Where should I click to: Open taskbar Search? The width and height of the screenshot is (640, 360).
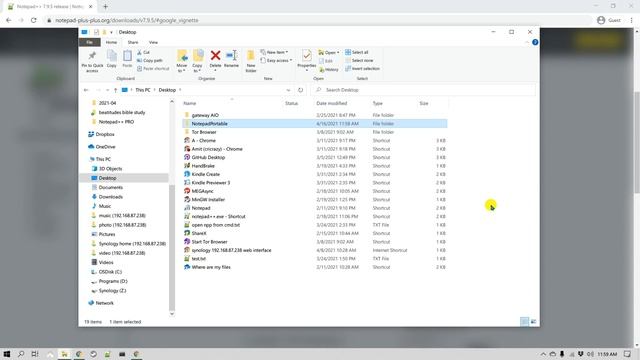pyautogui.click(x=21, y=354)
